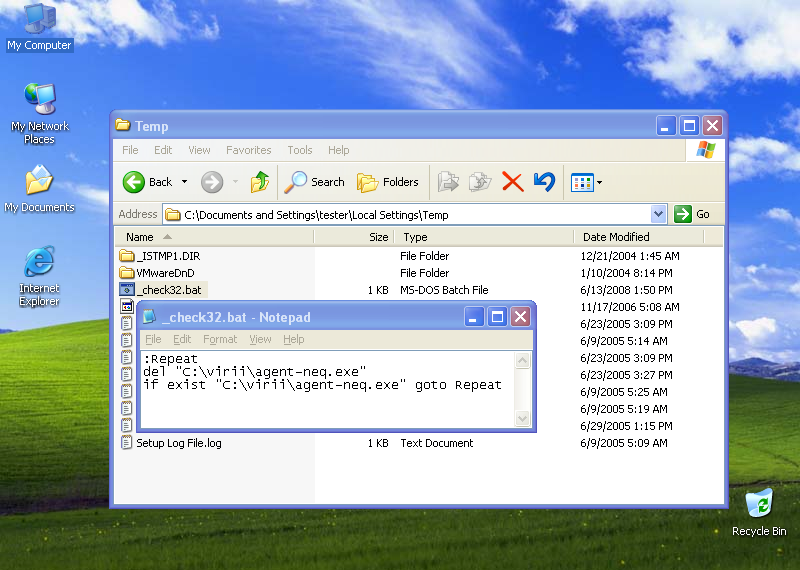800x570 pixels.
Task: Click the _check32.bat file name
Action: pos(169,290)
